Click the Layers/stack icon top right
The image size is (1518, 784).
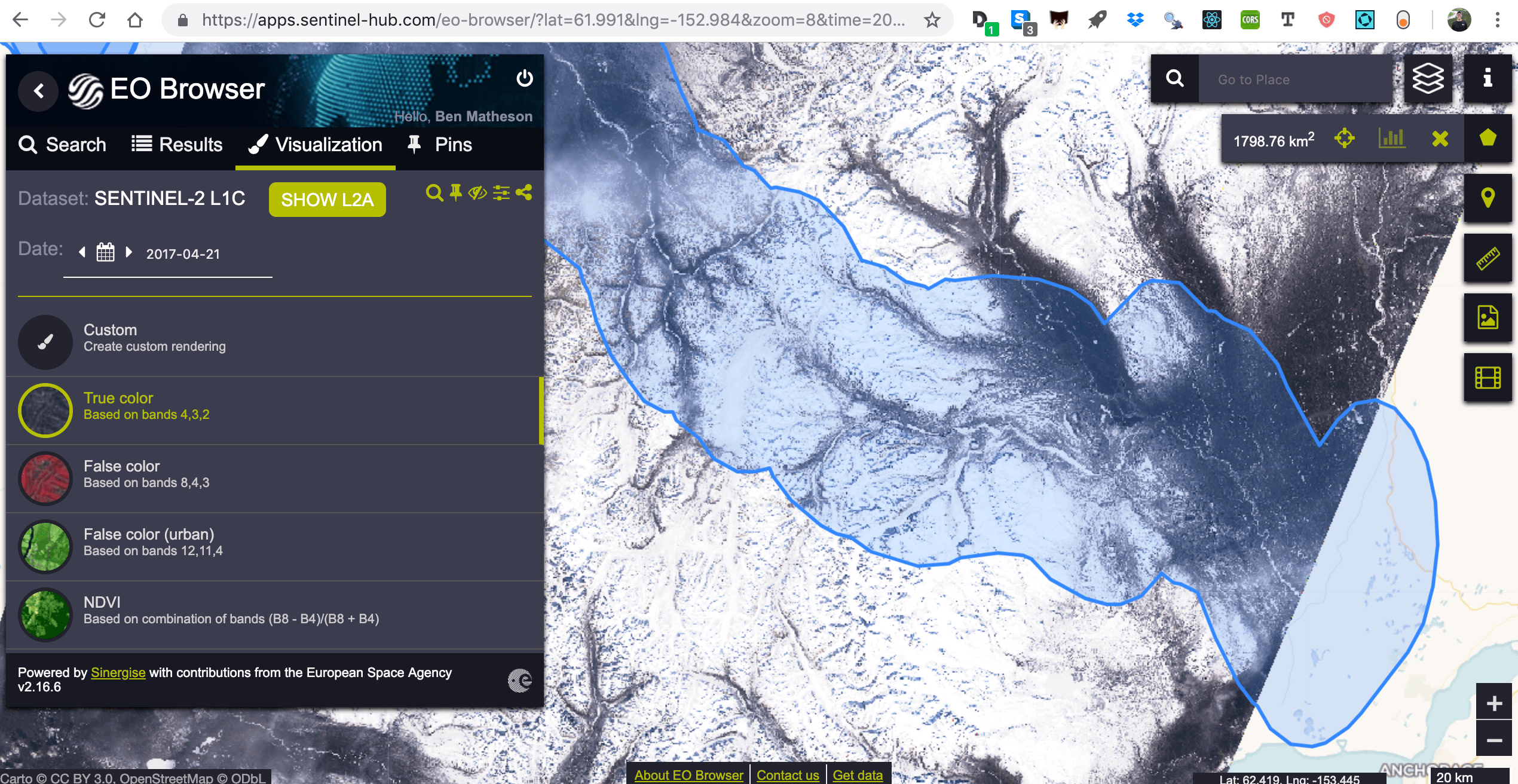click(1428, 79)
